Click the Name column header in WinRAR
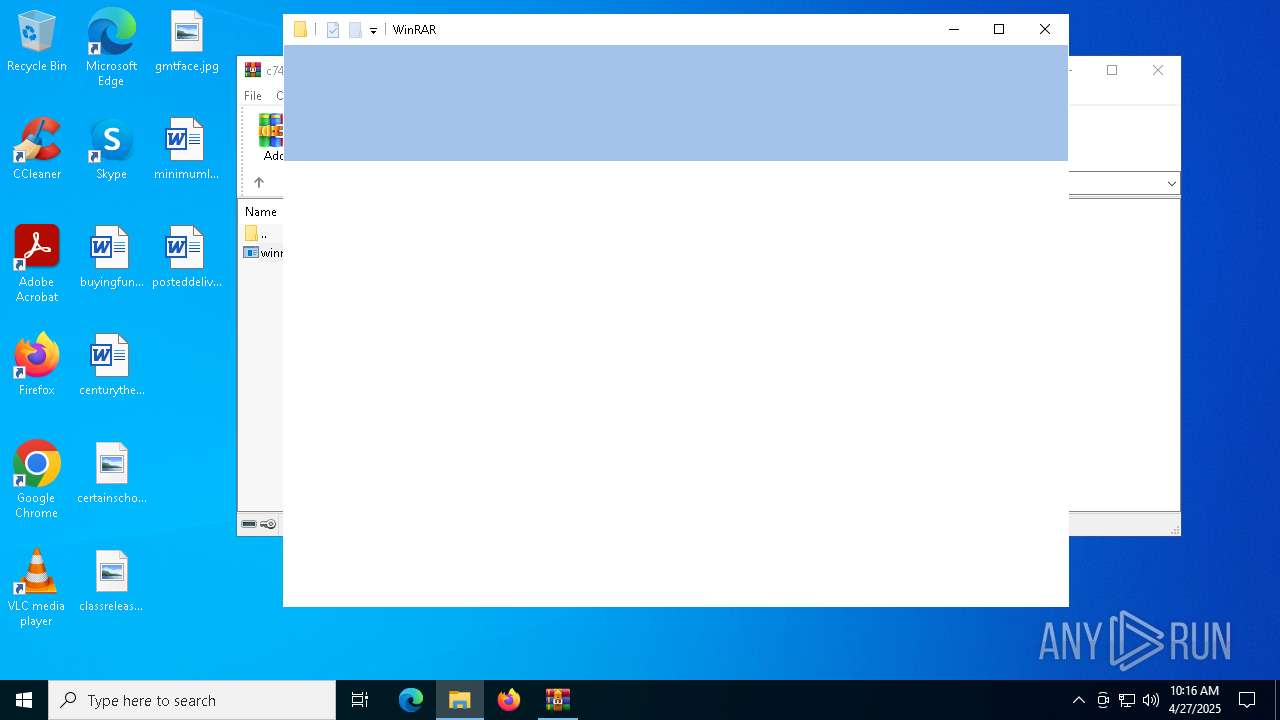Viewport: 1280px width, 720px height. 262,212
